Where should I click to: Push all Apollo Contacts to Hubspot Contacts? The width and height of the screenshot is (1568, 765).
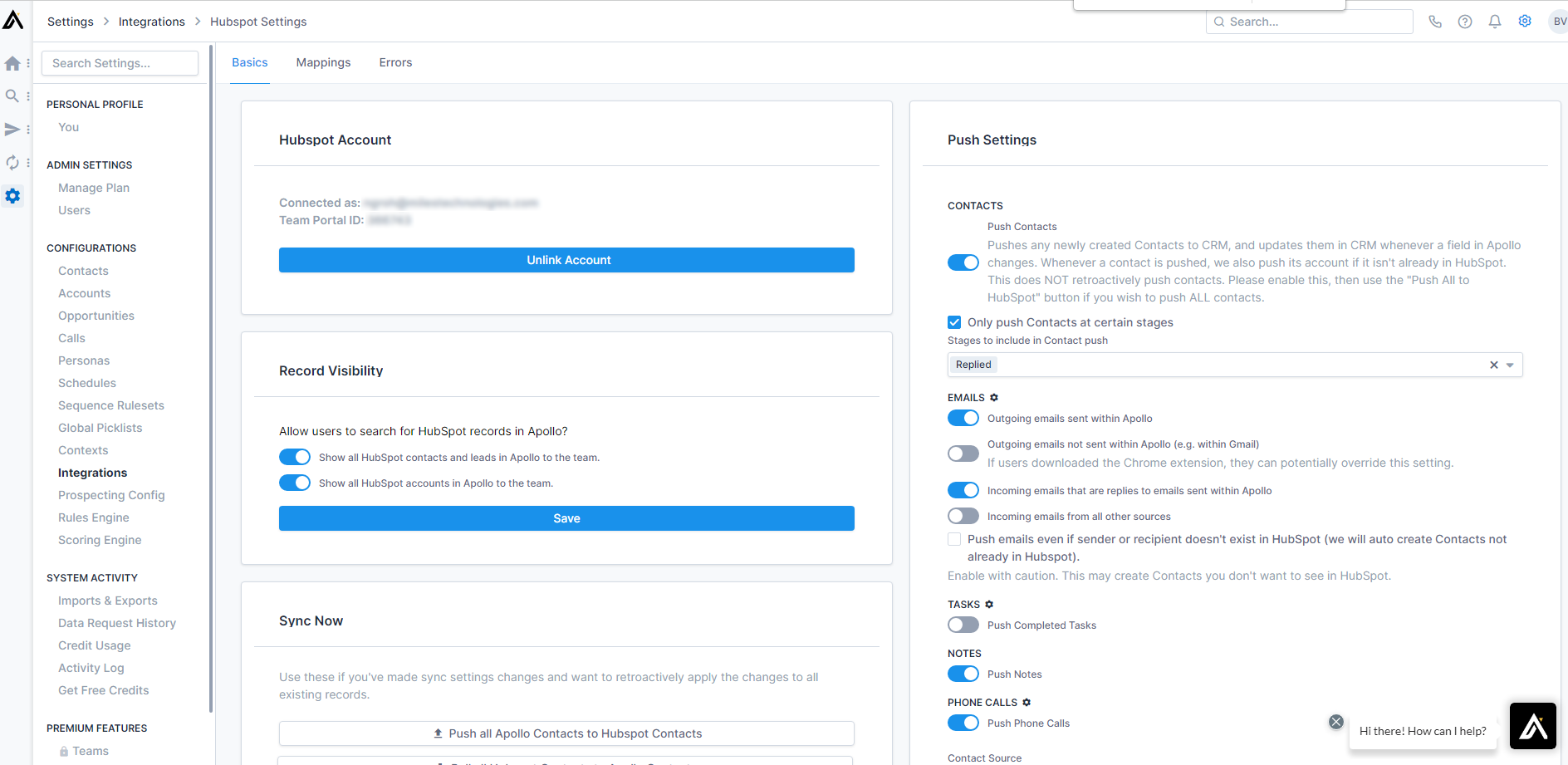click(x=566, y=733)
